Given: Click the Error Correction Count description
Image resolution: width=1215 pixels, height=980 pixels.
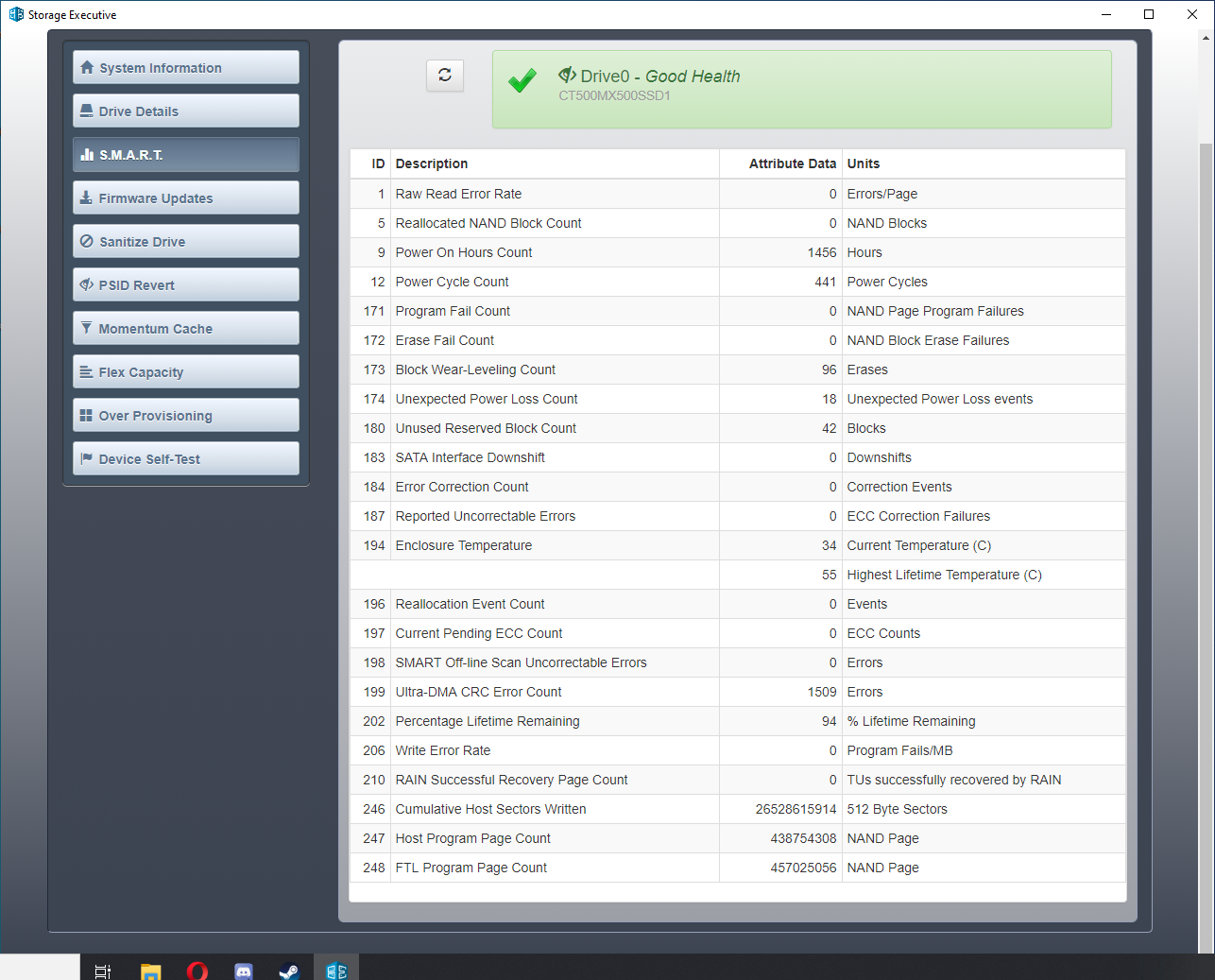Looking at the screenshot, I should click(x=462, y=487).
